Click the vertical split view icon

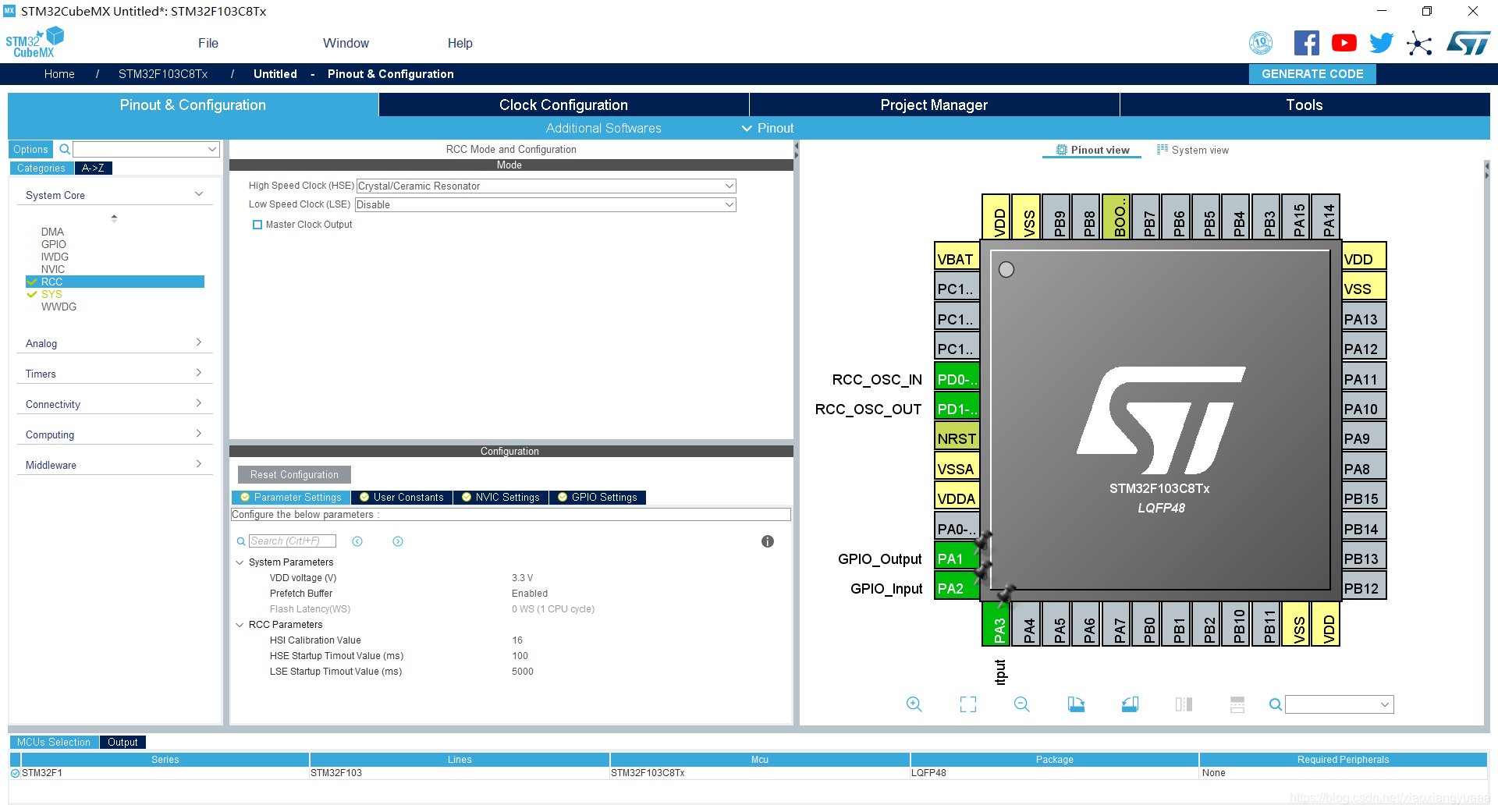tap(1184, 704)
